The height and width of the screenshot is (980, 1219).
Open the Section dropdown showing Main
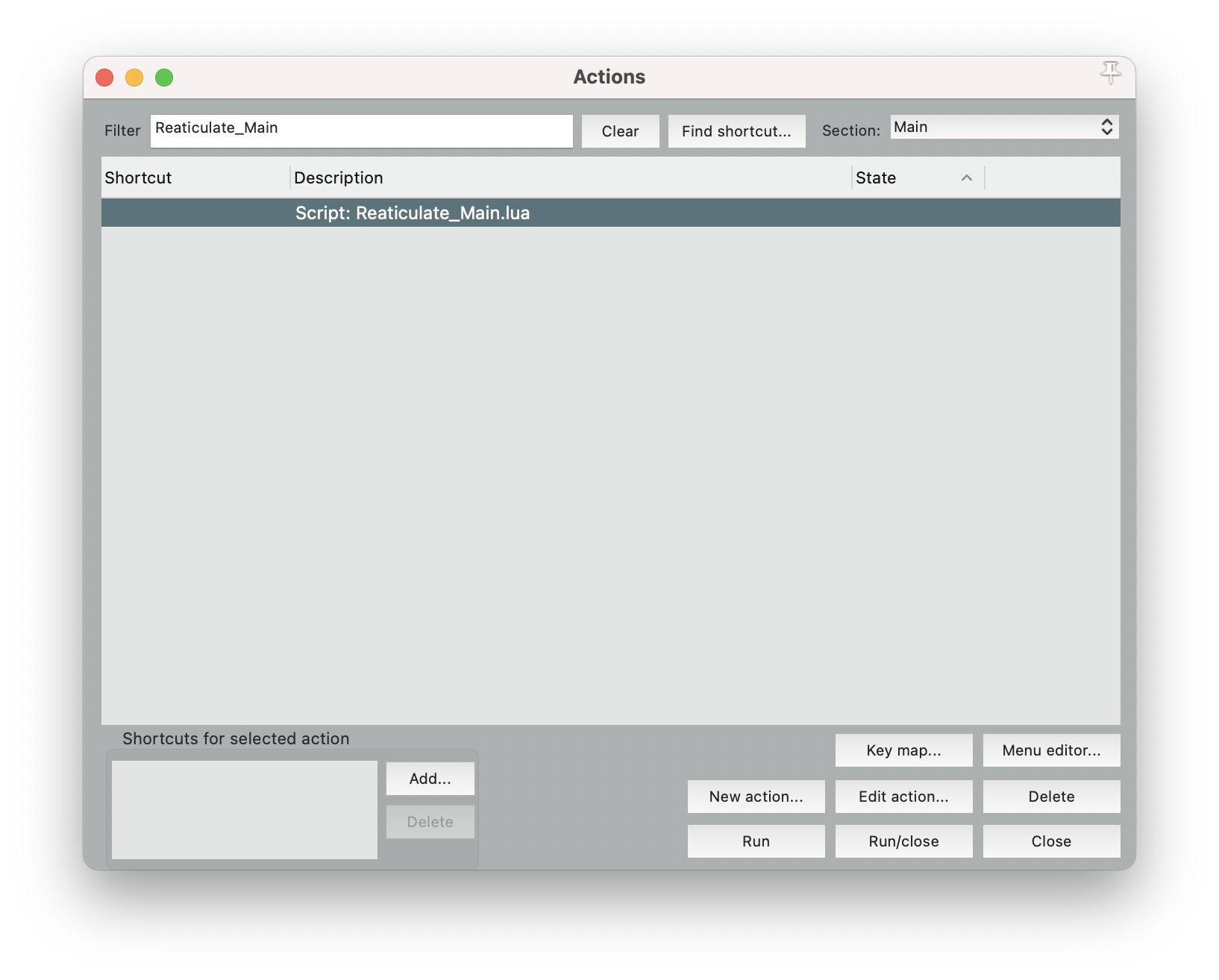click(x=1004, y=128)
